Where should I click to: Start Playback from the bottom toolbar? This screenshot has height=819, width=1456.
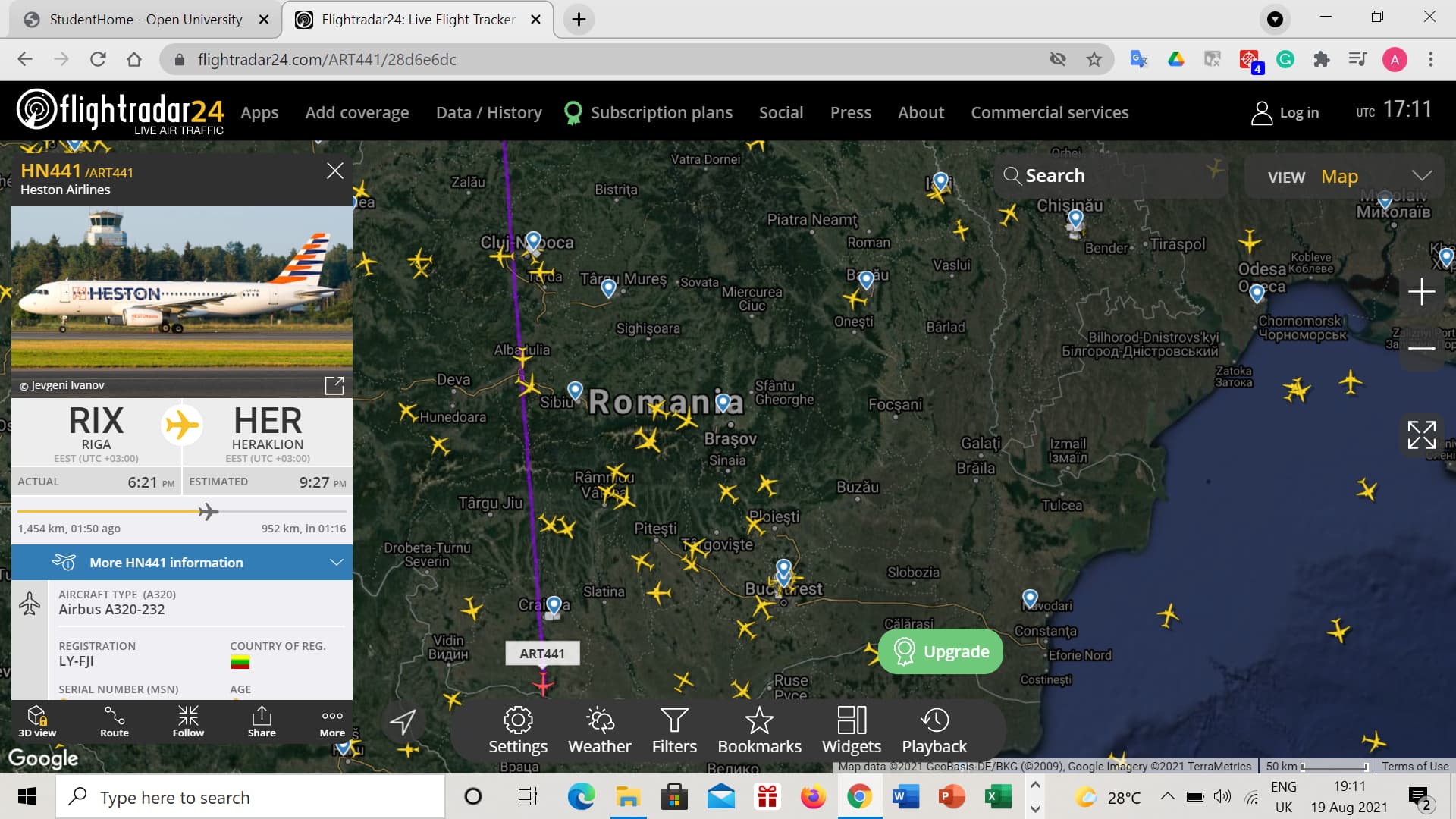[x=934, y=731]
